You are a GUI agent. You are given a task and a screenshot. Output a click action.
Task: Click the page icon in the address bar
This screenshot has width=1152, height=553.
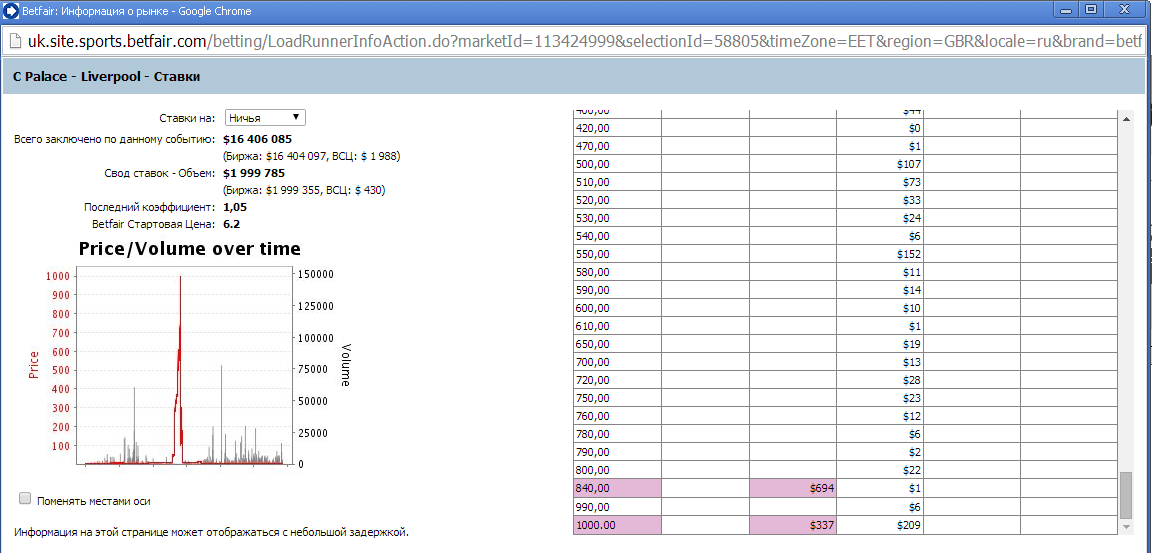click(15, 41)
